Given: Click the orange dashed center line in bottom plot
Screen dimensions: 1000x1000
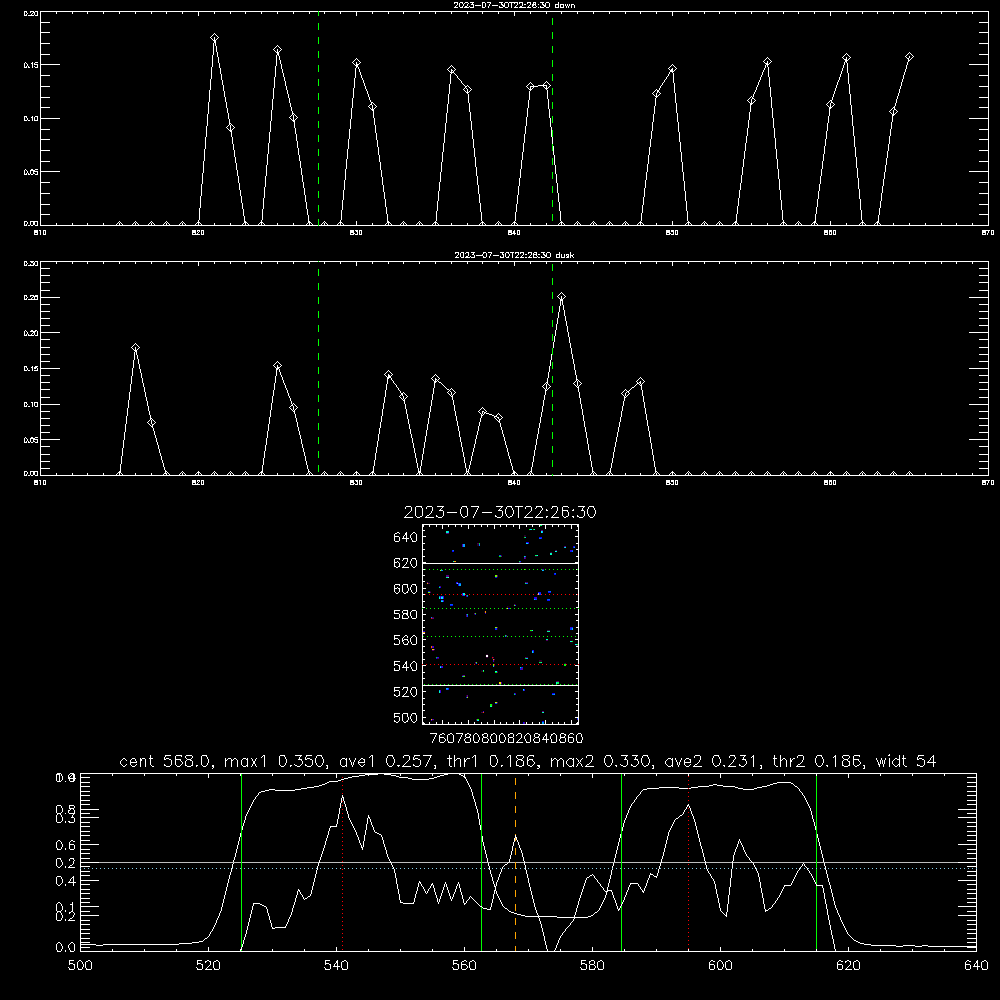Looking at the screenshot, I should click(x=515, y=861).
